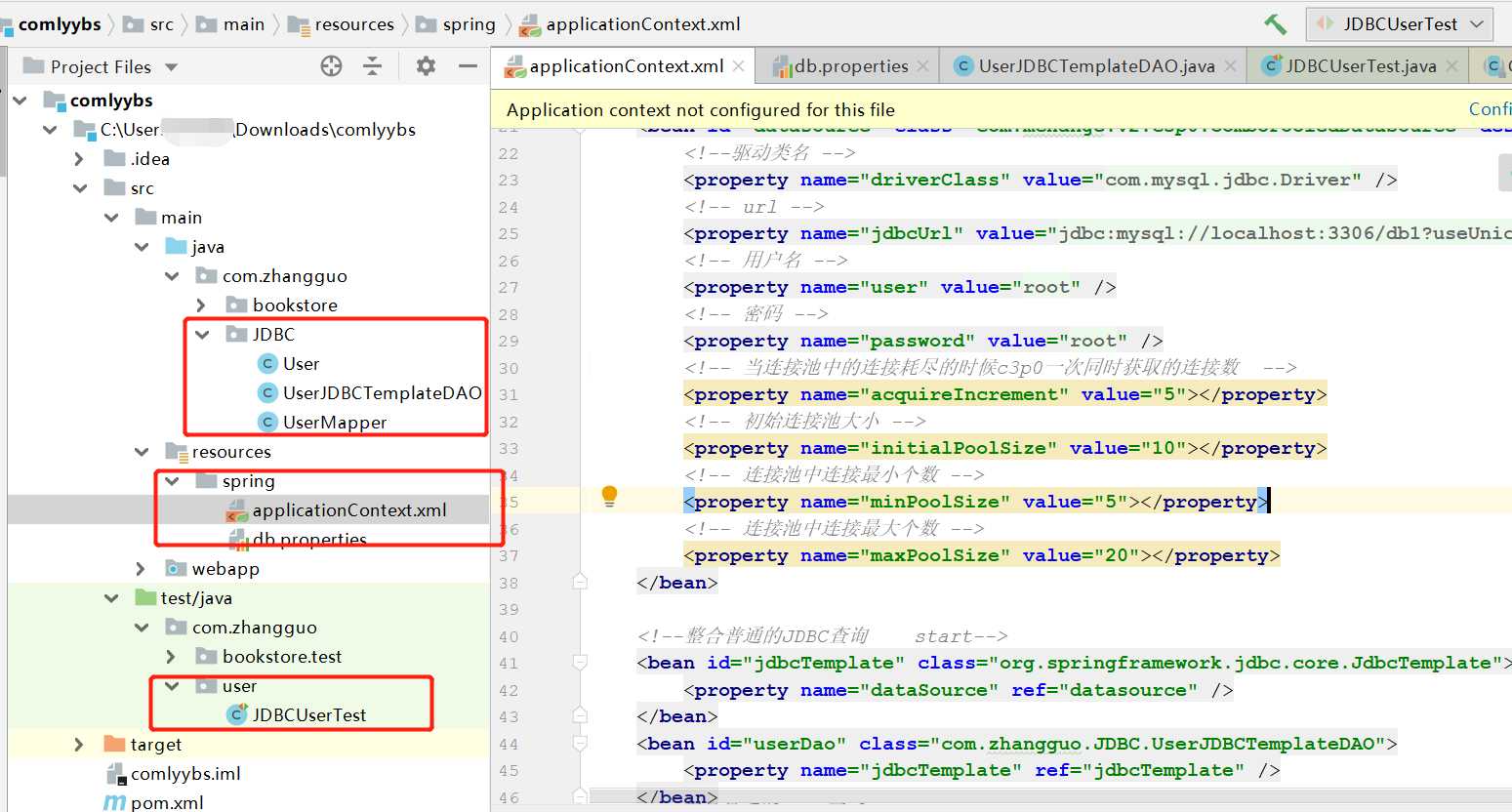1512x812 pixels.
Task: Click the webapp folder icon
Action: pyautogui.click(x=176, y=569)
